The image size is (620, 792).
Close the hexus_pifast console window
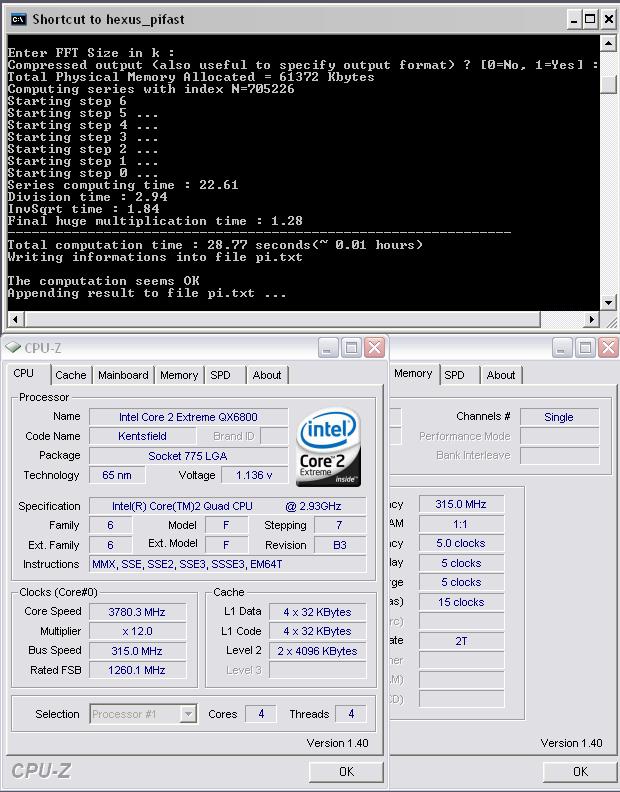tap(608, 20)
